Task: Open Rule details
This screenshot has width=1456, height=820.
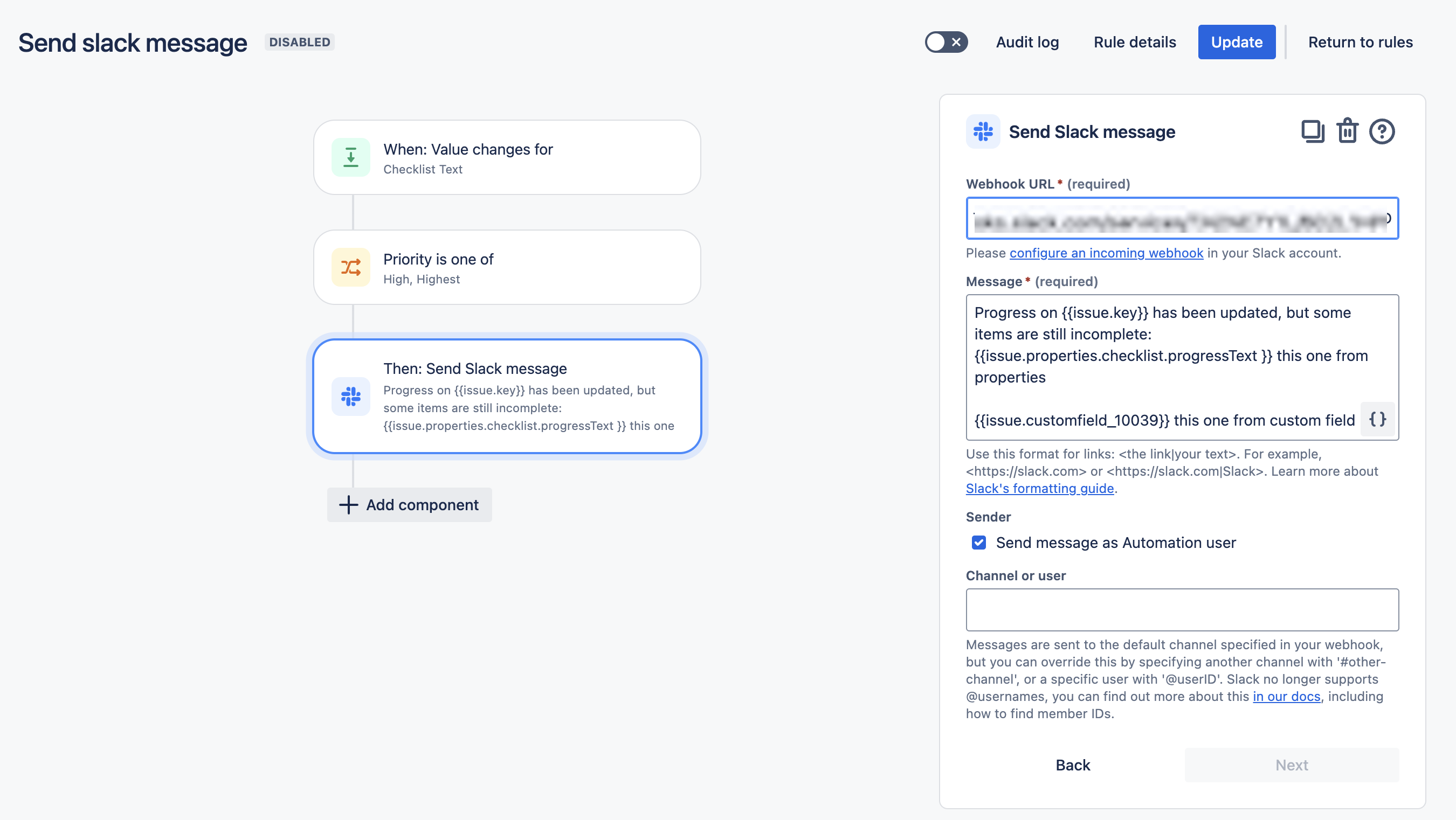Action: point(1134,42)
